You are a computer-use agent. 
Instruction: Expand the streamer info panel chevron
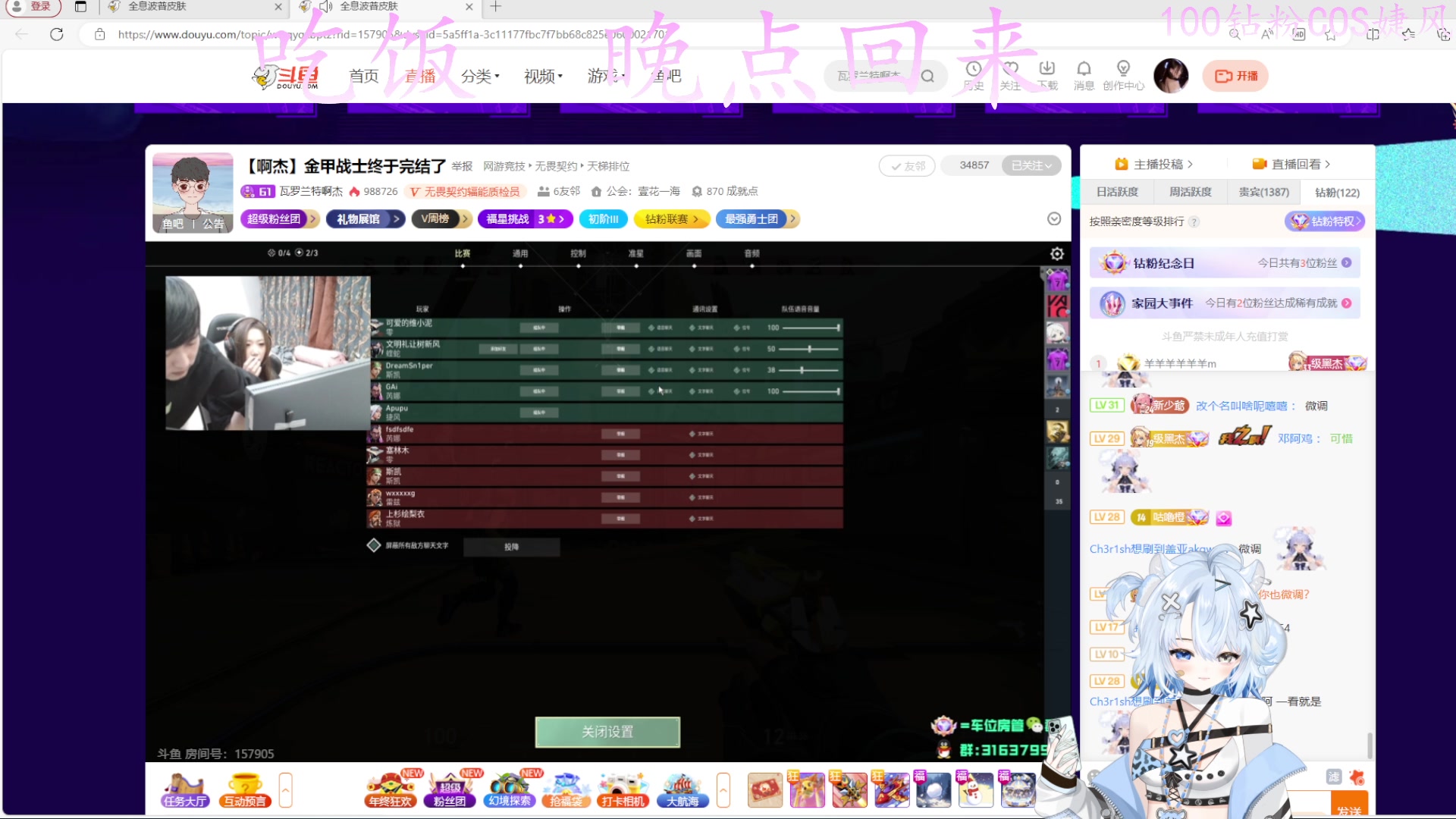pyautogui.click(x=1054, y=219)
